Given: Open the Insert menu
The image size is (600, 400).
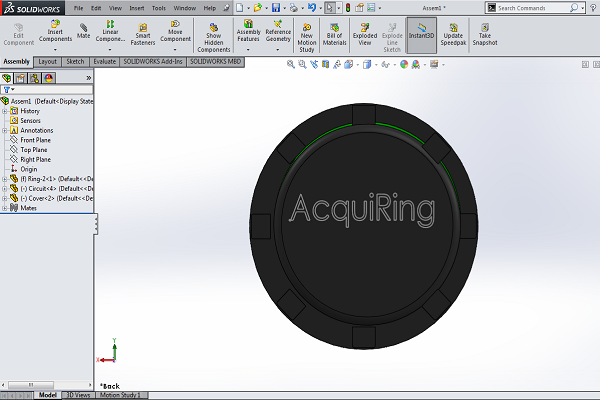Looking at the screenshot, I should (x=137, y=8).
